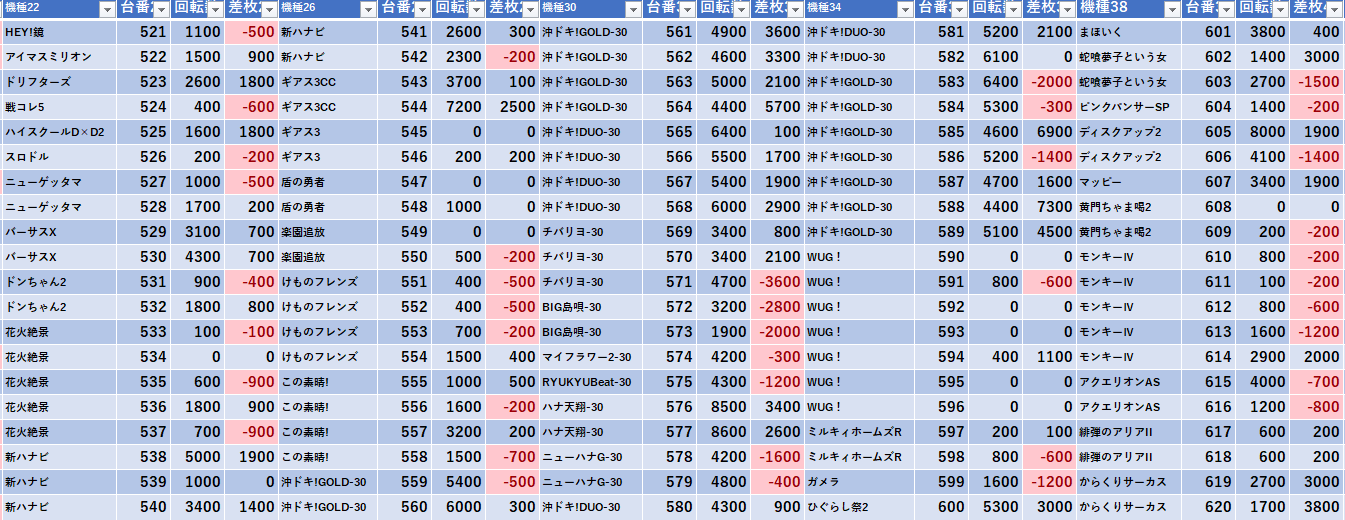Image resolution: width=1345 pixels, height=520 pixels.
Task: Click machine number cell 535
Action: tap(144, 382)
